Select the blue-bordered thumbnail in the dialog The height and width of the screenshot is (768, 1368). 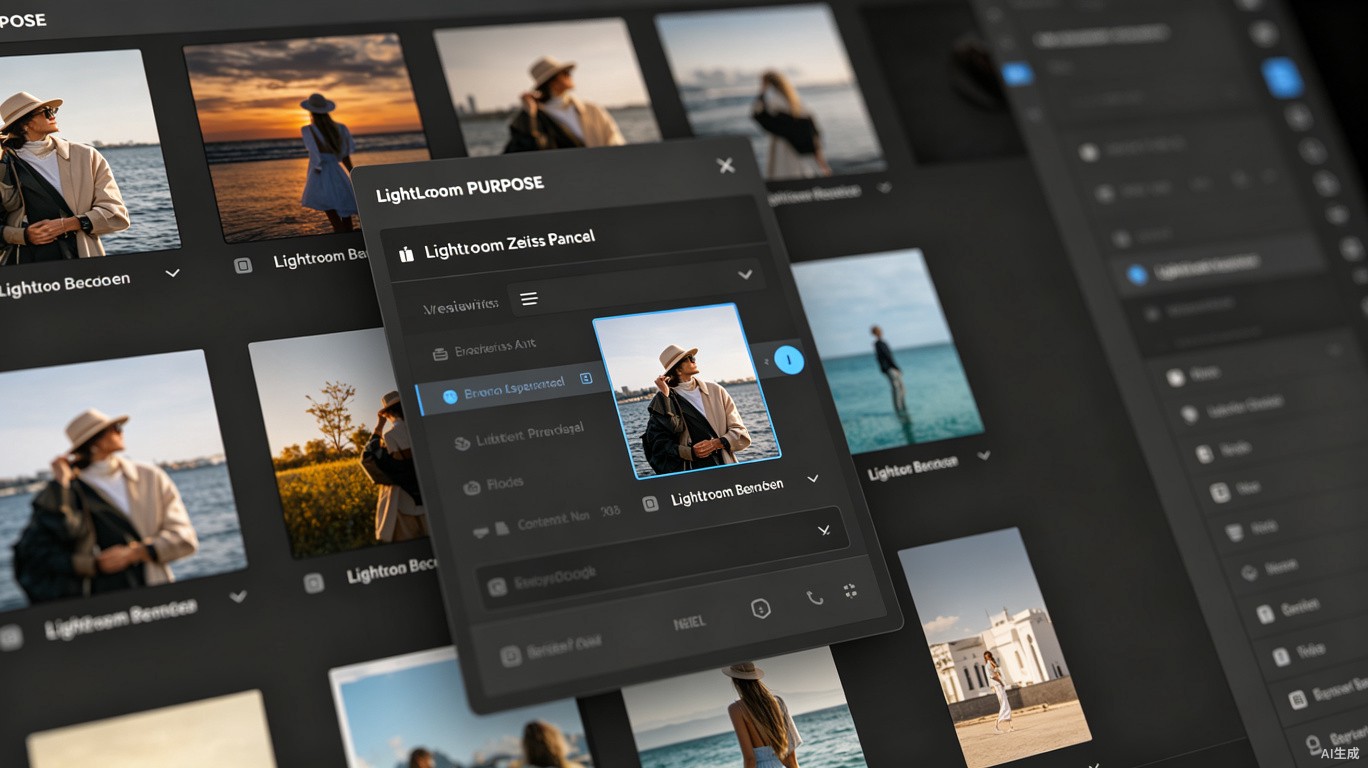pos(687,391)
